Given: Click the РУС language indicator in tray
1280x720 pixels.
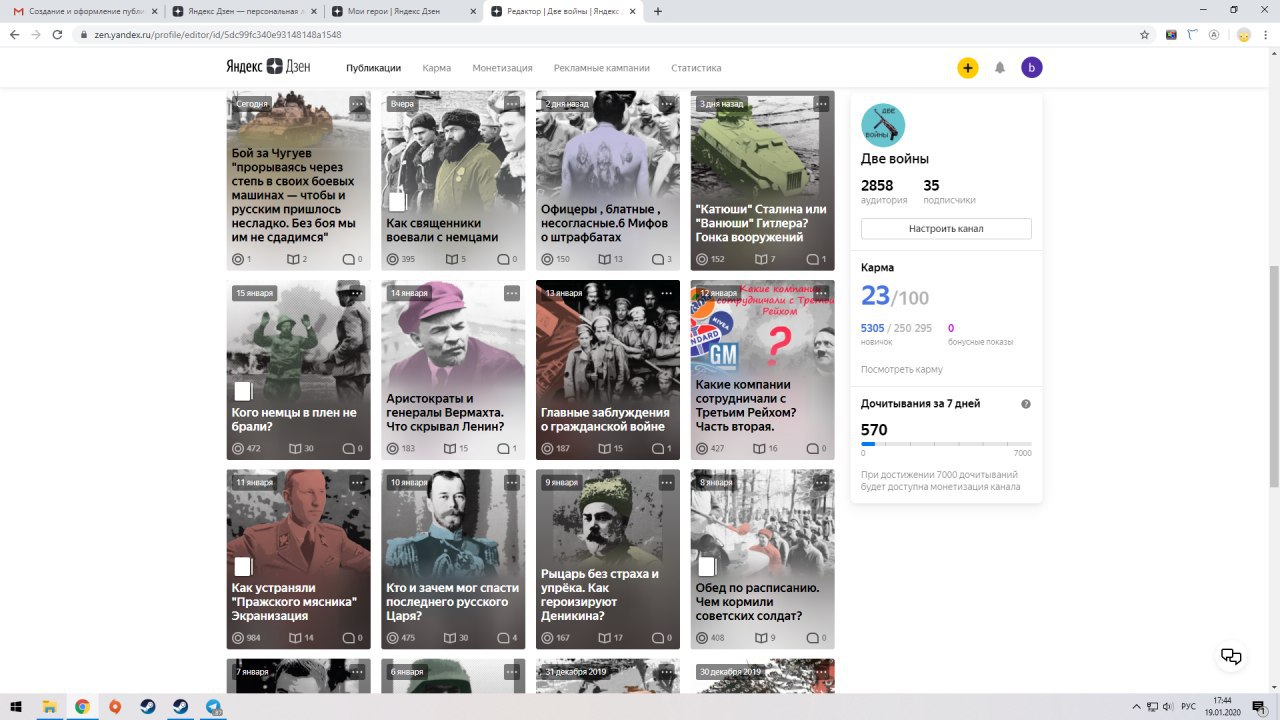Looking at the screenshot, I should click(x=1189, y=706).
